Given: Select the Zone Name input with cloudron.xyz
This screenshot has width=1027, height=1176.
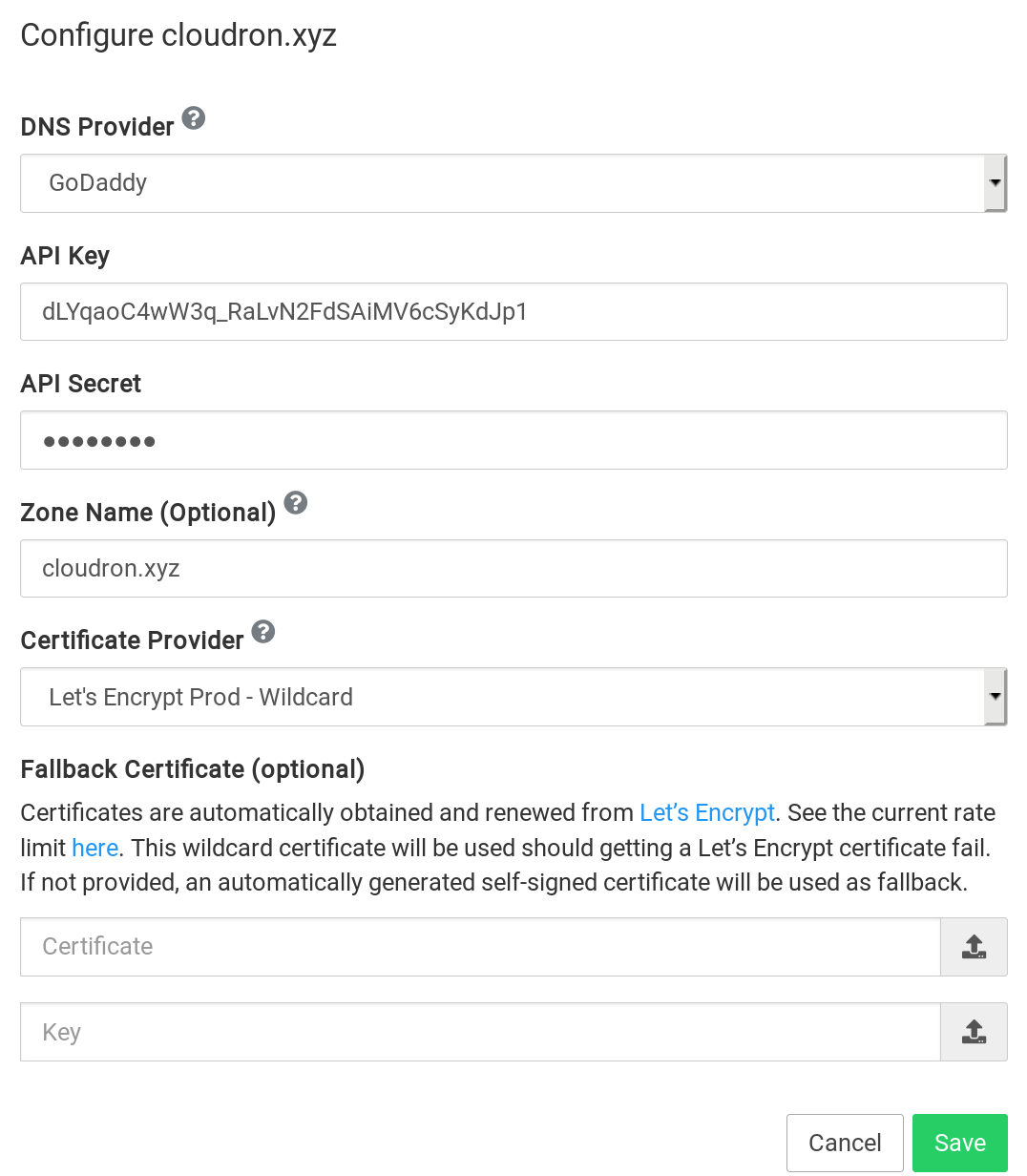Looking at the screenshot, I should (513, 569).
